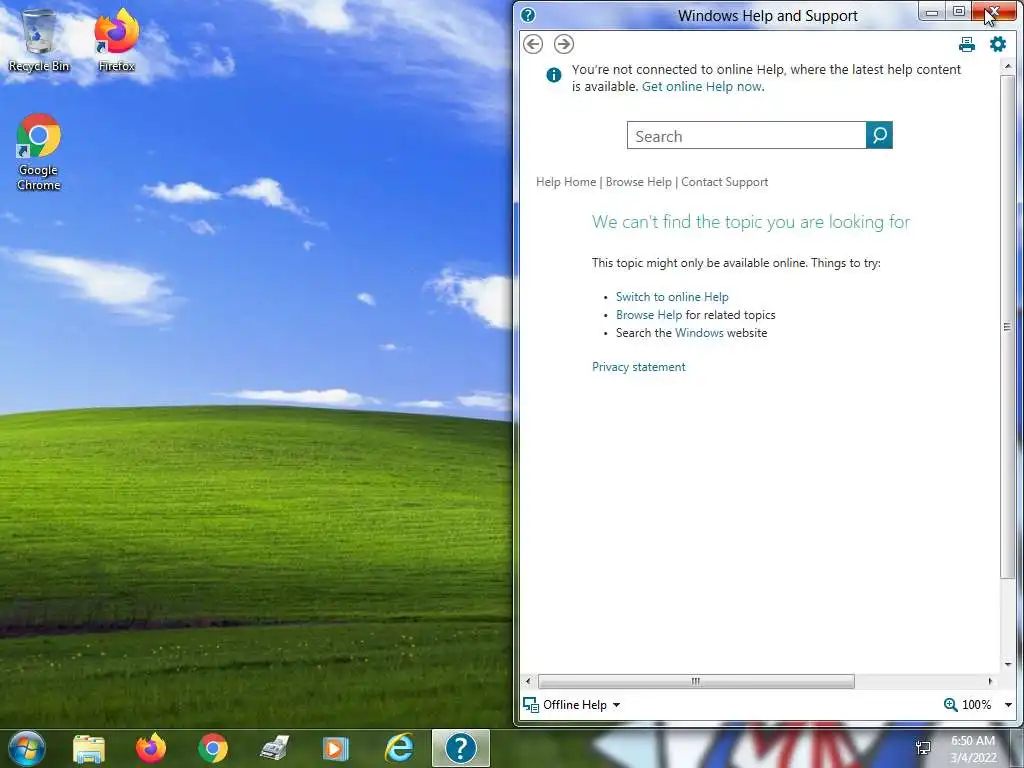Click the 100% zoom level text
The width and height of the screenshot is (1024, 768).
976,705
